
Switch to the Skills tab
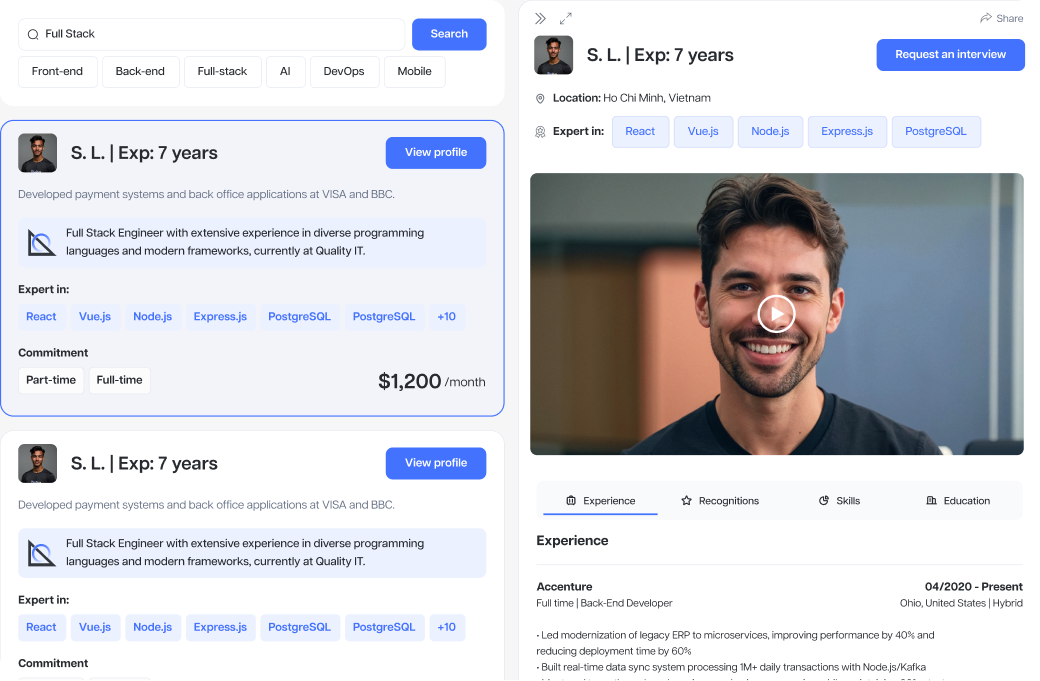point(839,501)
